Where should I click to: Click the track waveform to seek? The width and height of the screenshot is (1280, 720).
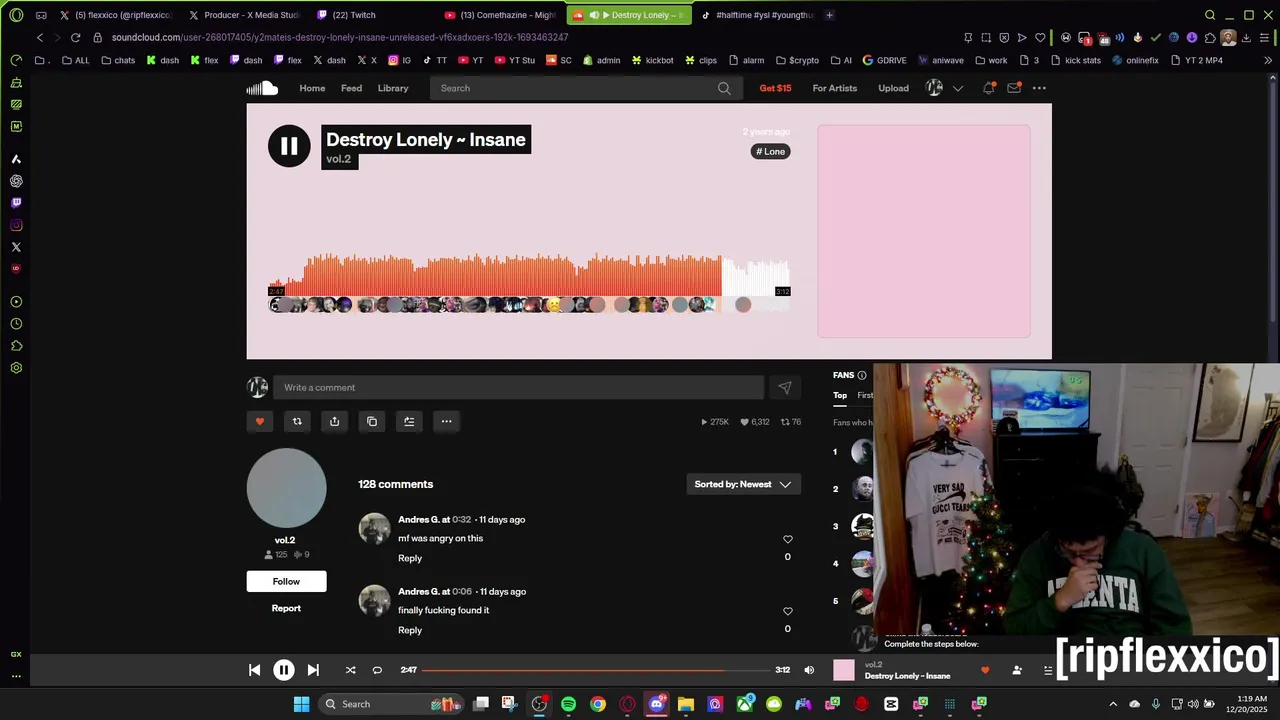pyautogui.click(x=529, y=276)
